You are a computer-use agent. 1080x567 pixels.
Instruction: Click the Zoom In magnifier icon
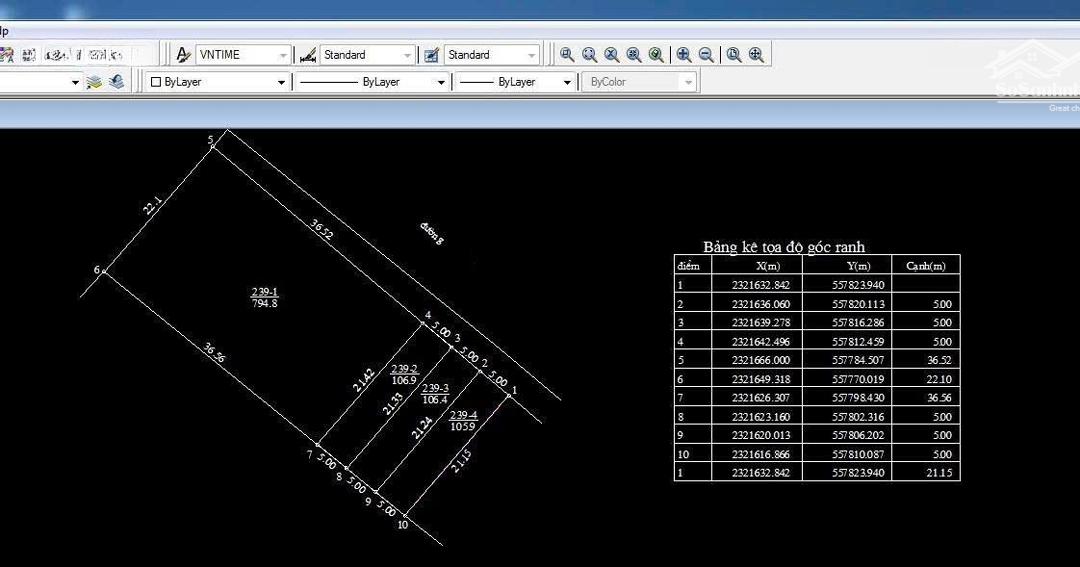click(684, 55)
